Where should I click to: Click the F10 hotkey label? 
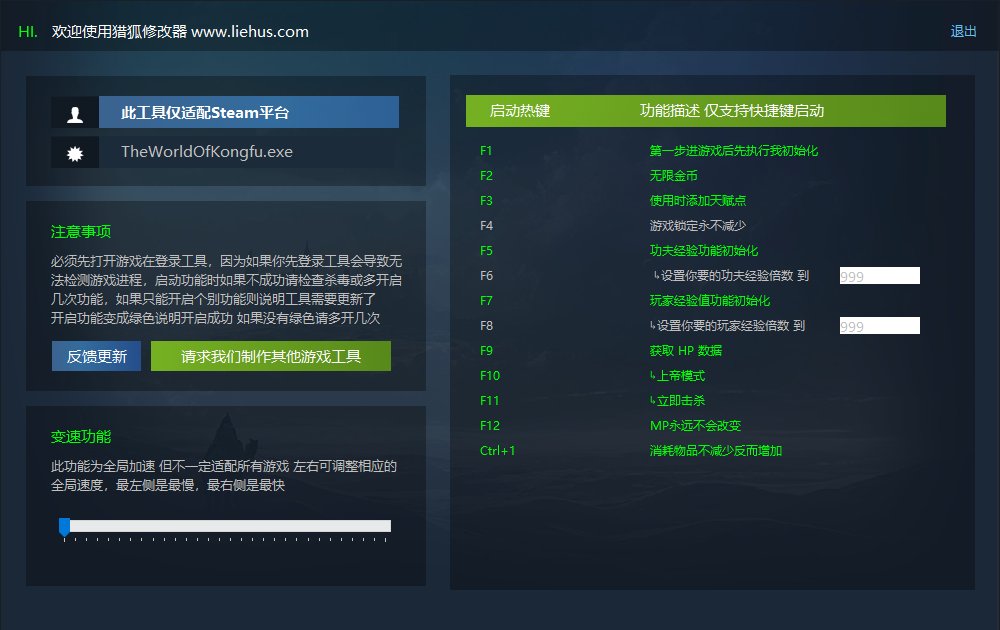click(x=490, y=376)
